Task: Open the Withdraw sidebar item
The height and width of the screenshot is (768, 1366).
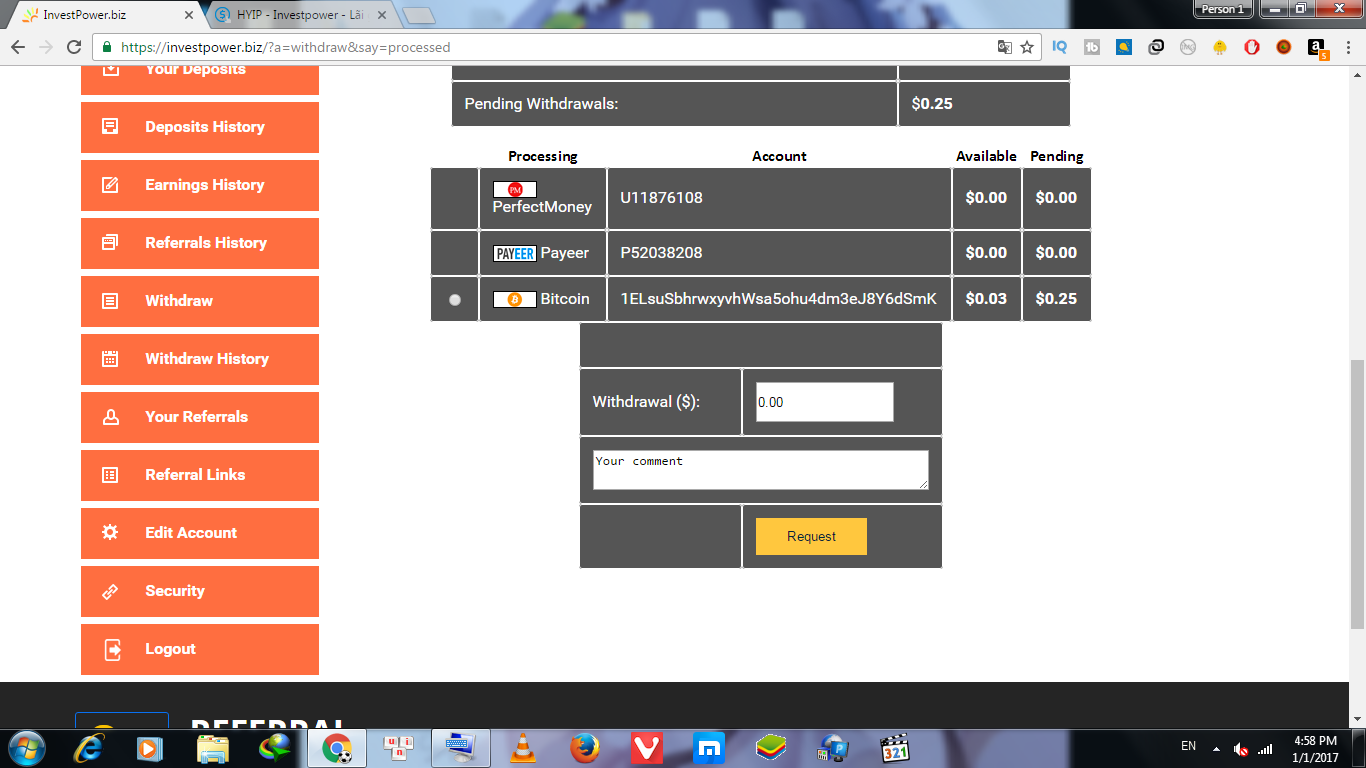Action: pos(200,301)
